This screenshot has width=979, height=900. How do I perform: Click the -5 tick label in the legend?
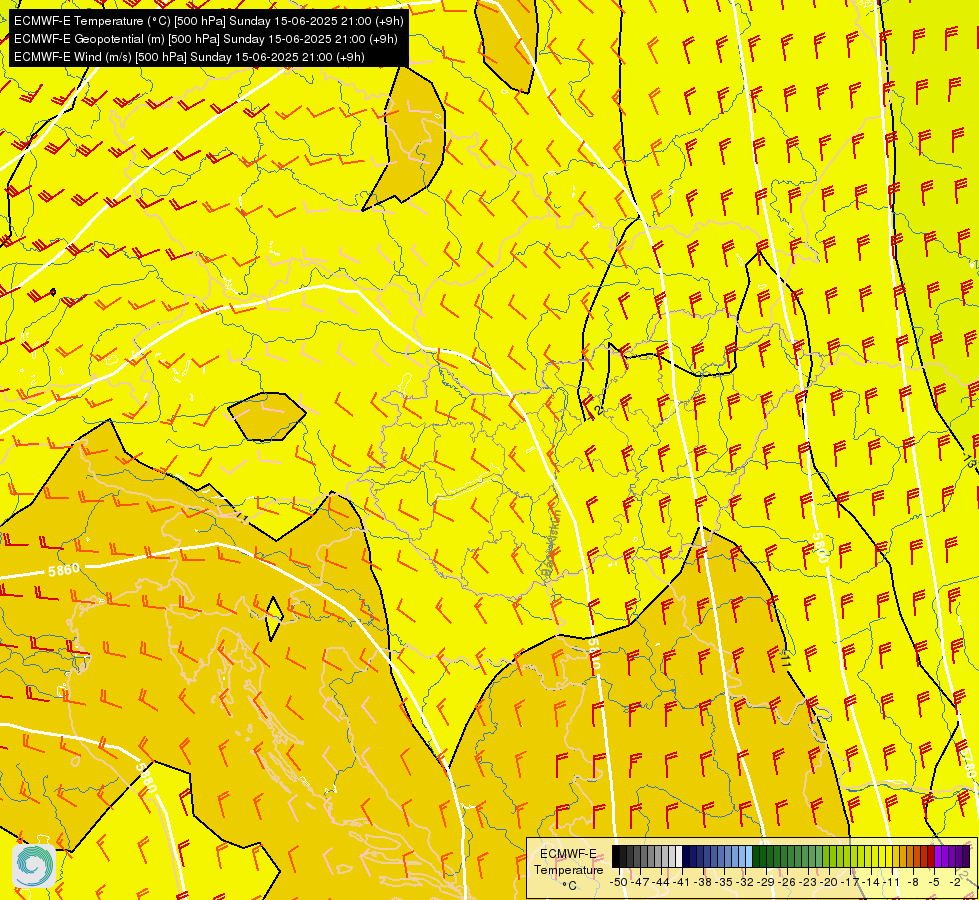tap(934, 882)
